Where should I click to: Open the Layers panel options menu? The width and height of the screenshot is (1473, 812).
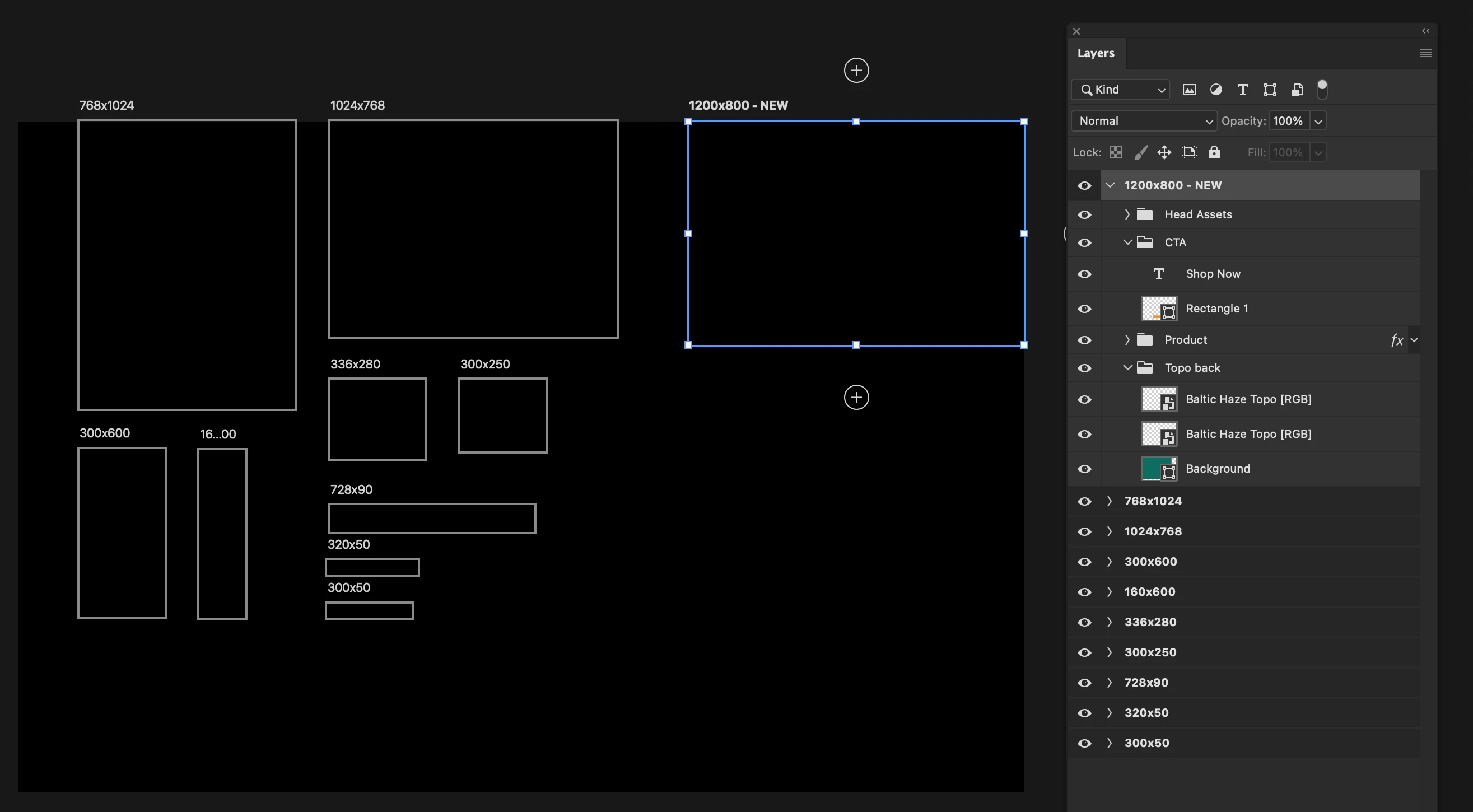[x=1425, y=53]
